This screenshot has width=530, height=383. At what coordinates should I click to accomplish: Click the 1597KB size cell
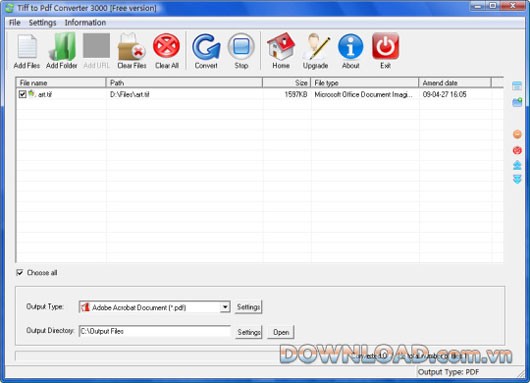296,94
